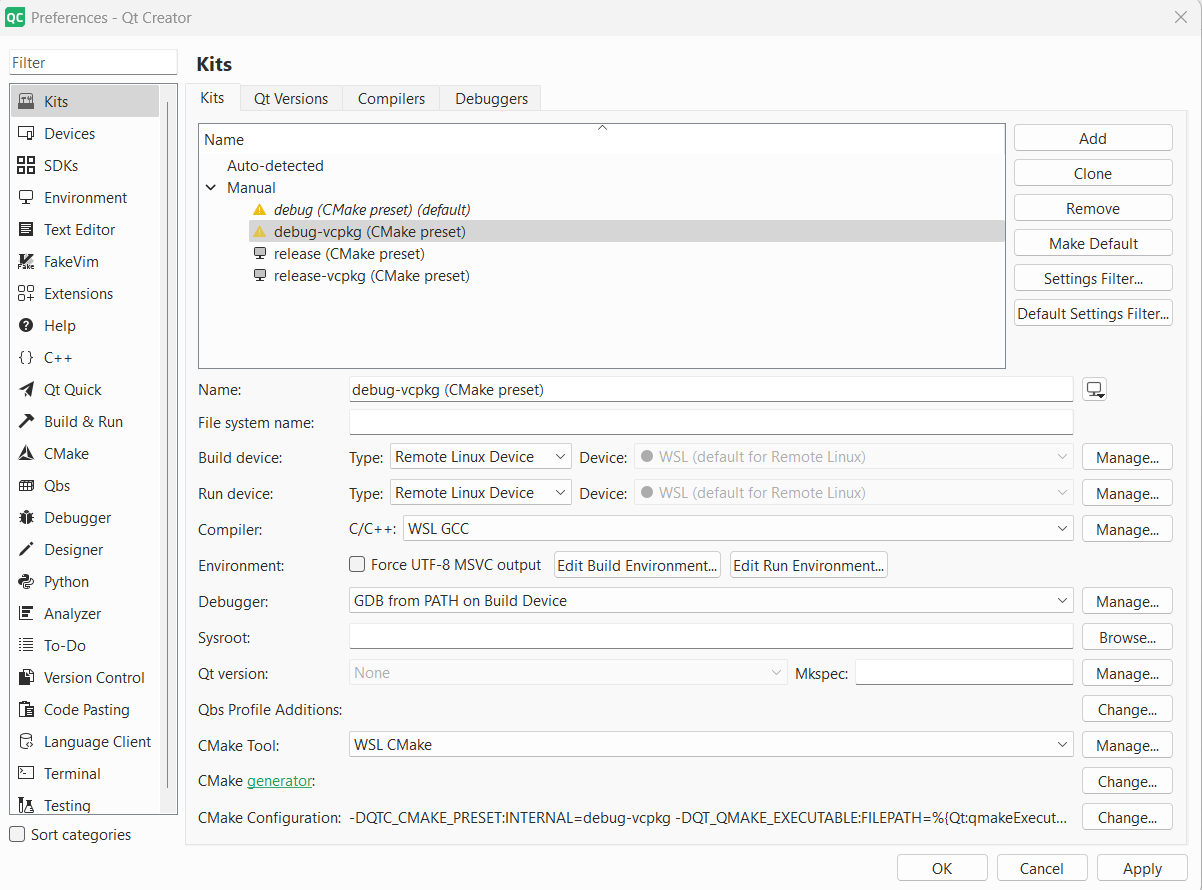Image resolution: width=1202 pixels, height=890 pixels.
Task: Open the Run device Type dropdown
Action: pyautogui.click(x=481, y=493)
